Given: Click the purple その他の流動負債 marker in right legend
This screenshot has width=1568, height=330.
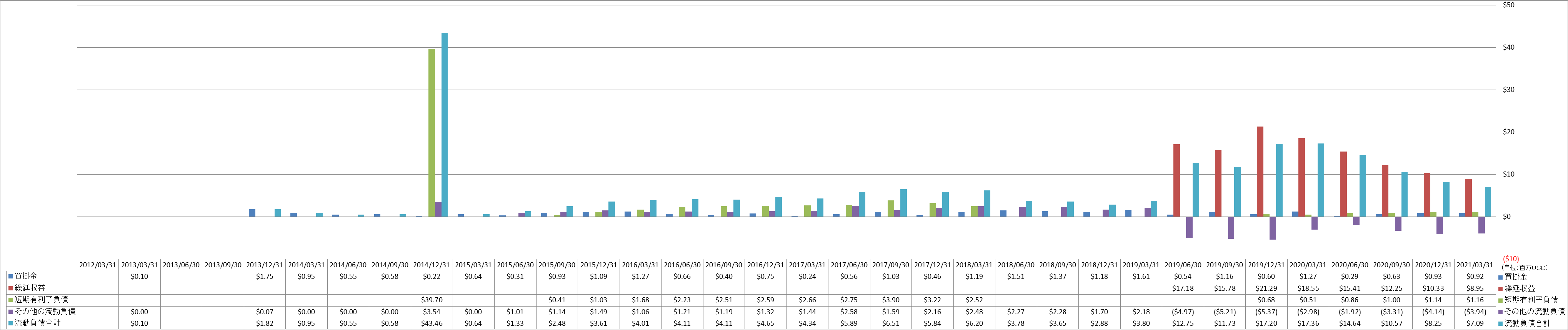Looking at the screenshot, I should click(x=1500, y=312).
